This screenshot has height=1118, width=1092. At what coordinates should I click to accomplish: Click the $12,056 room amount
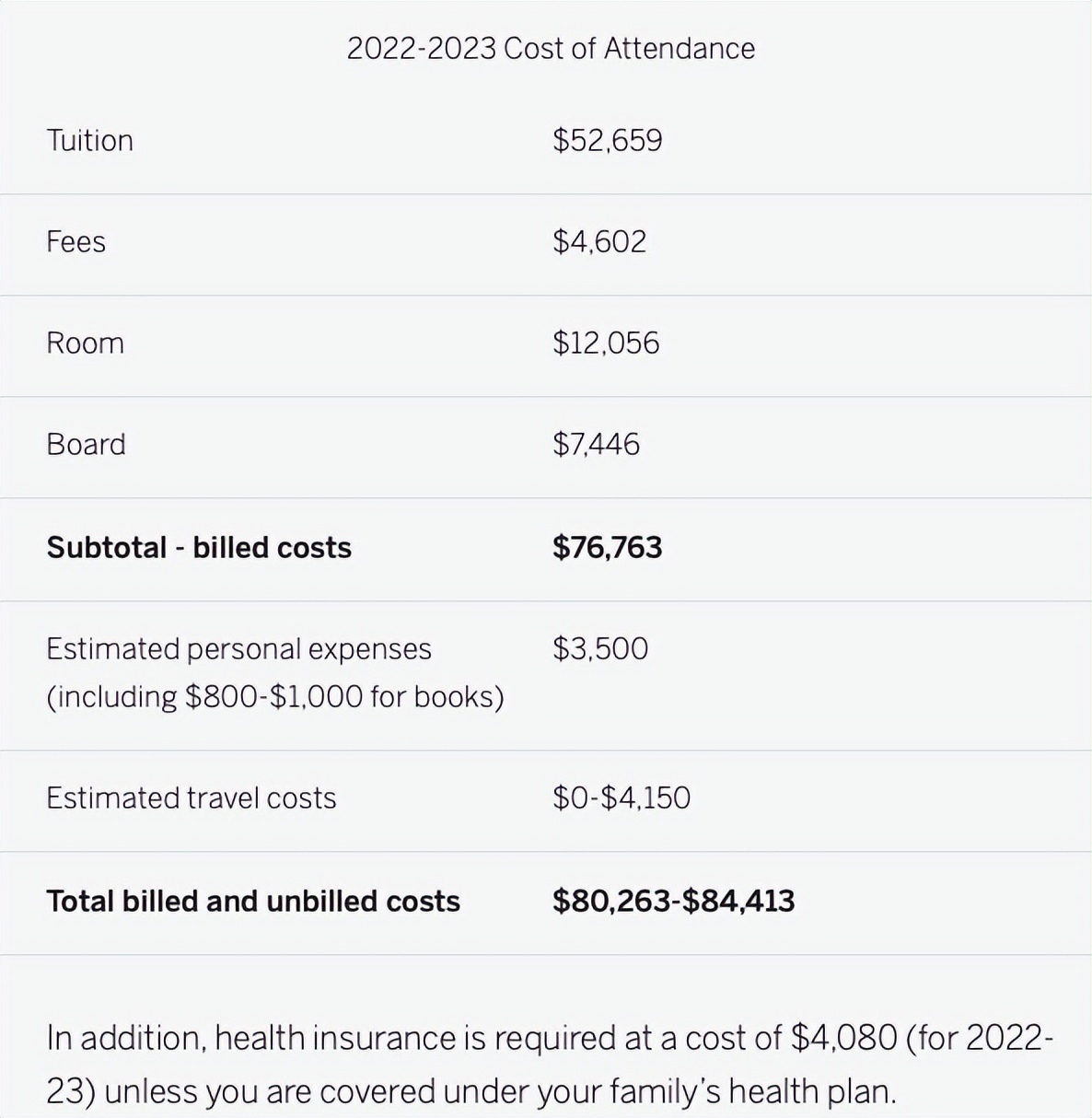tap(606, 344)
